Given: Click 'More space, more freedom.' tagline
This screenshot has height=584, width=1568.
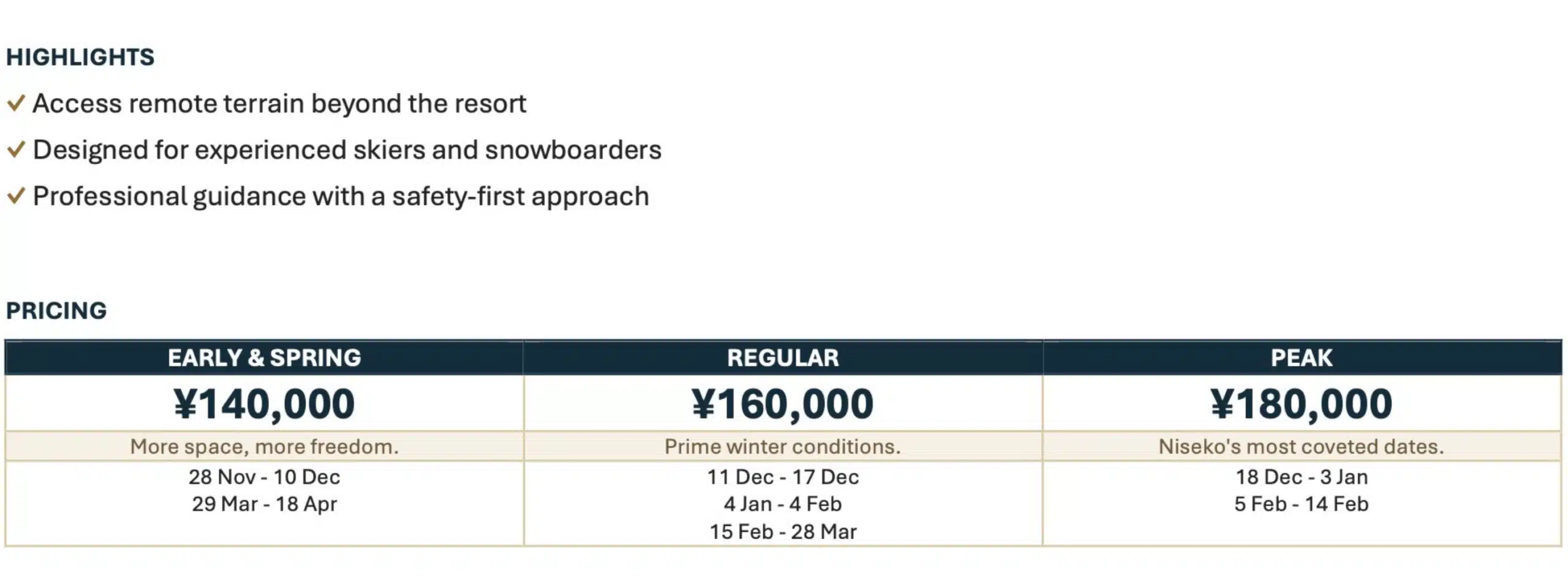Looking at the screenshot, I should point(264,447).
